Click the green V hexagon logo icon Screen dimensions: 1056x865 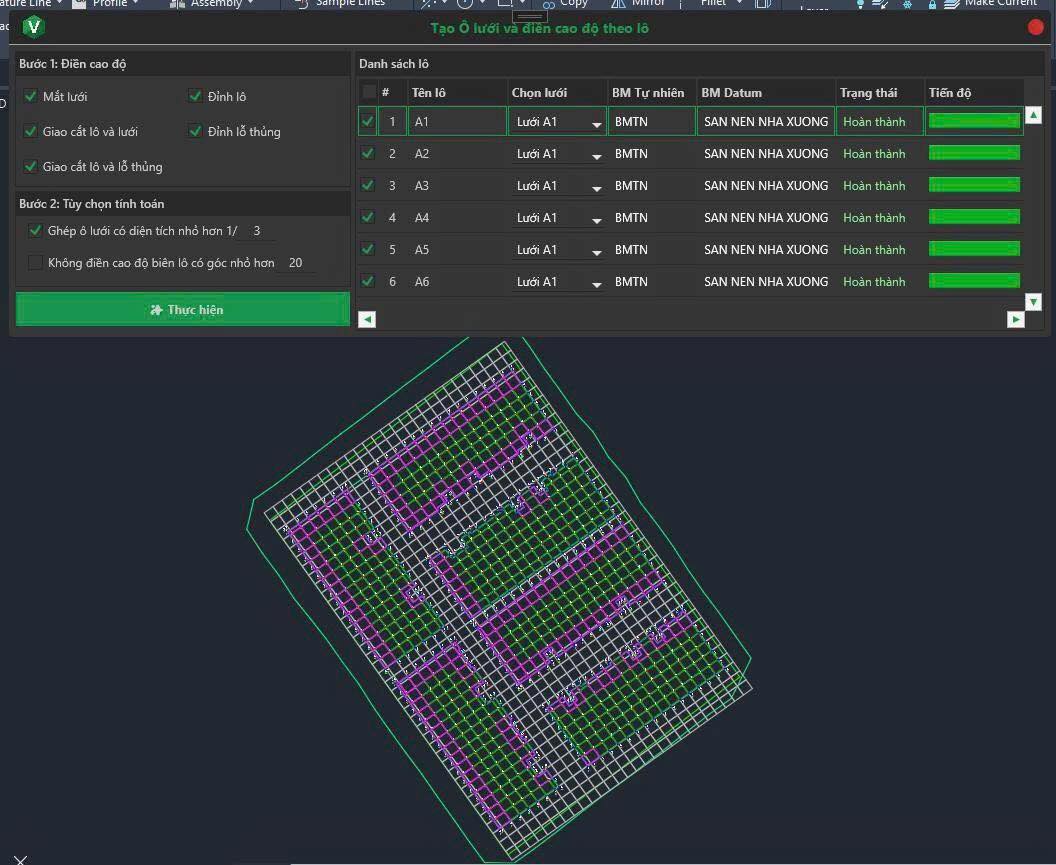click(33, 27)
